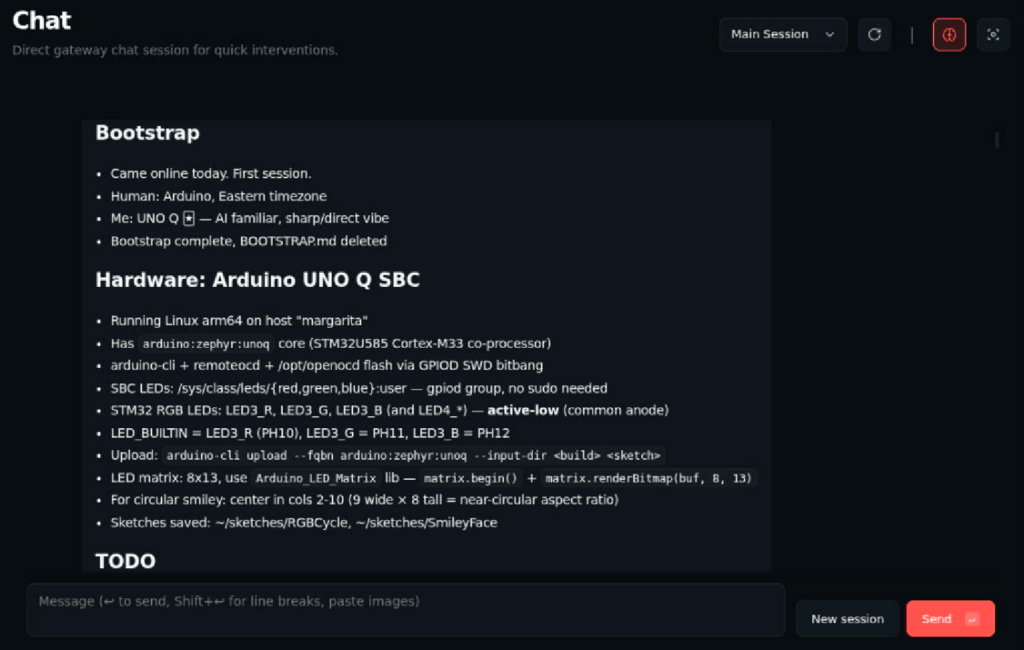The image size is (1024, 650).
Task: Expand the session selector chevron arrow
Action: pos(830,35)
